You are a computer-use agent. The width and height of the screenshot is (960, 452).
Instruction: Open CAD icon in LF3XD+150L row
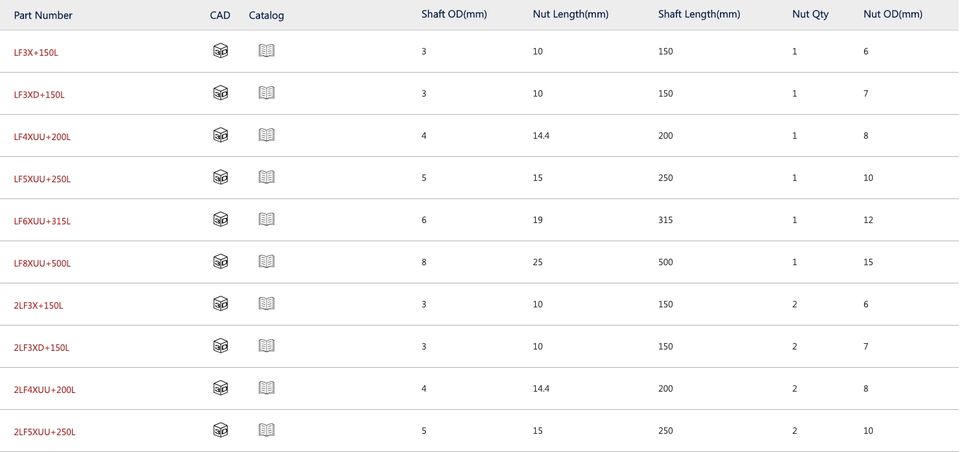pyautogui.click(x=220, y=93)
